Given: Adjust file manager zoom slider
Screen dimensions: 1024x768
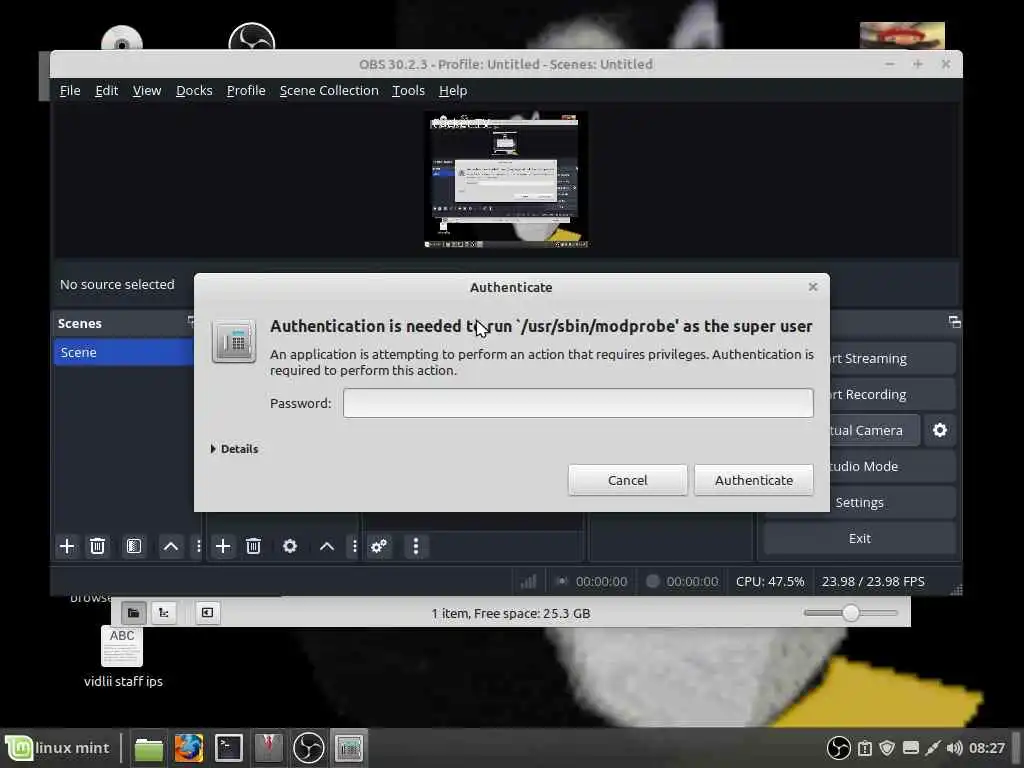Looking at the screenshot, I should coord(850,613).
